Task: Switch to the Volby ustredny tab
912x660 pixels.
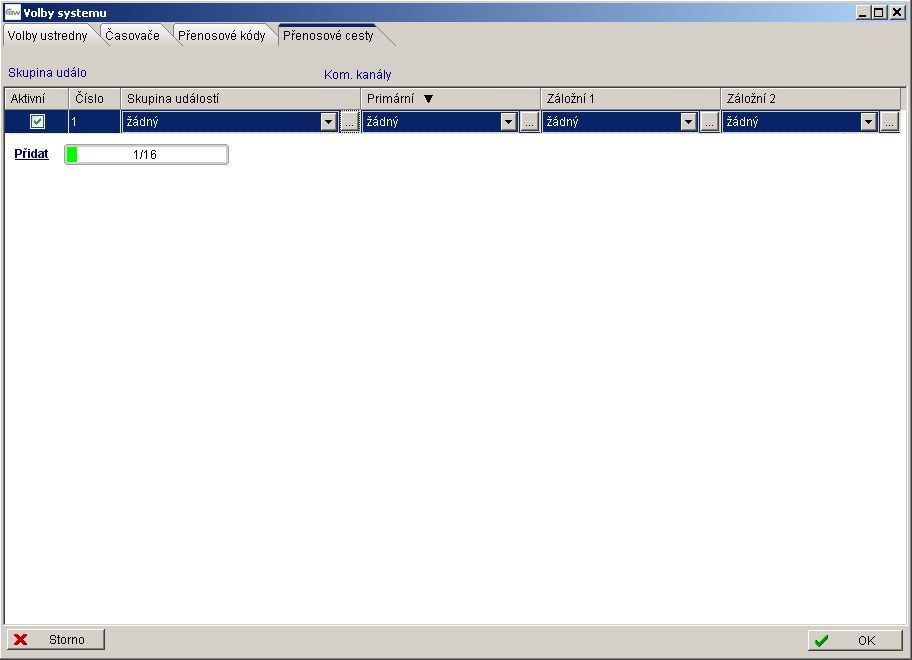Action: point(47,36)
